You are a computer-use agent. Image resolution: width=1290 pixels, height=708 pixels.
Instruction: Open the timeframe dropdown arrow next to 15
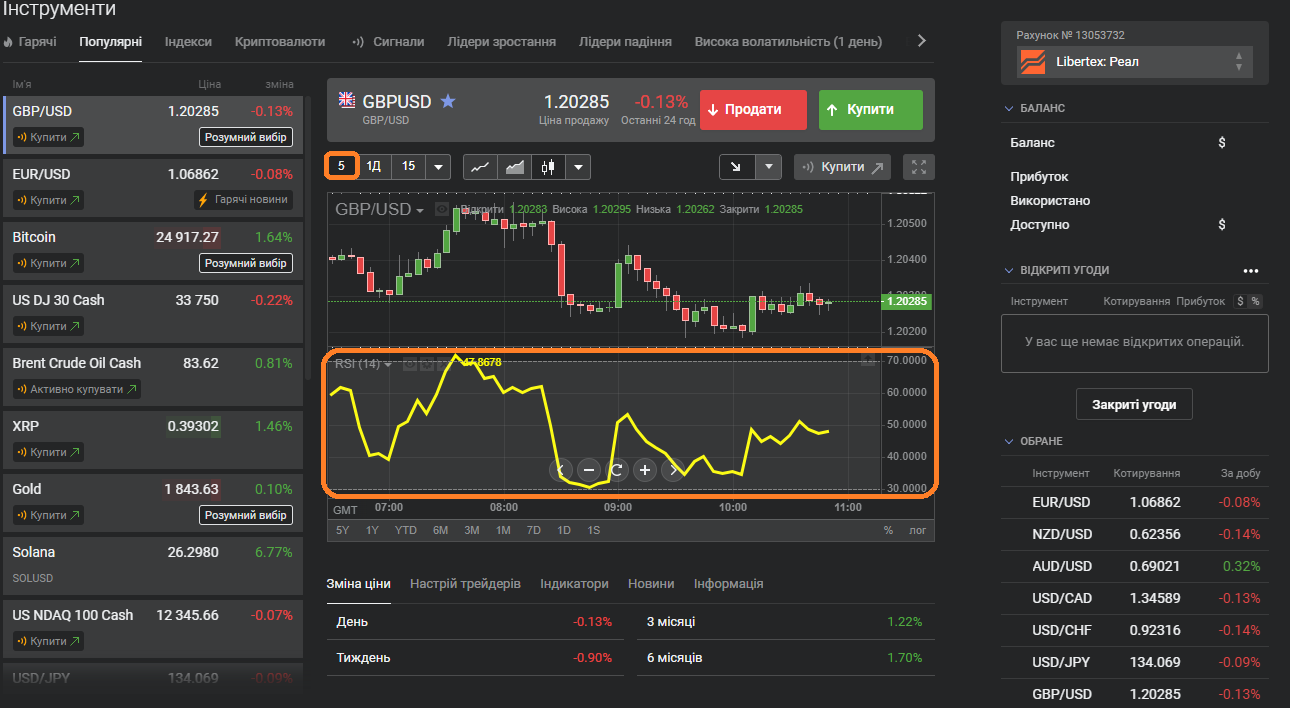coord(437,167)
